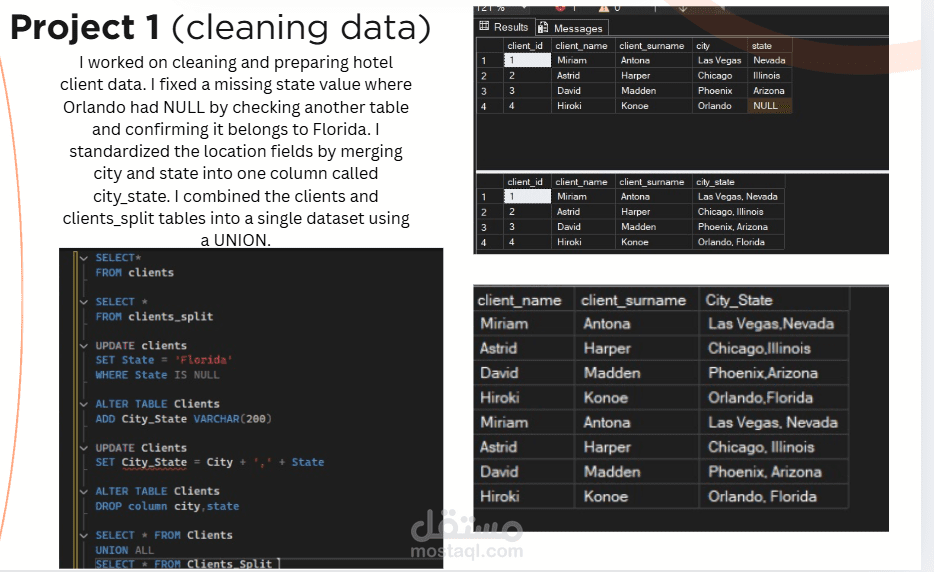Select the 'Phoenix' city cell

(719, 91)
